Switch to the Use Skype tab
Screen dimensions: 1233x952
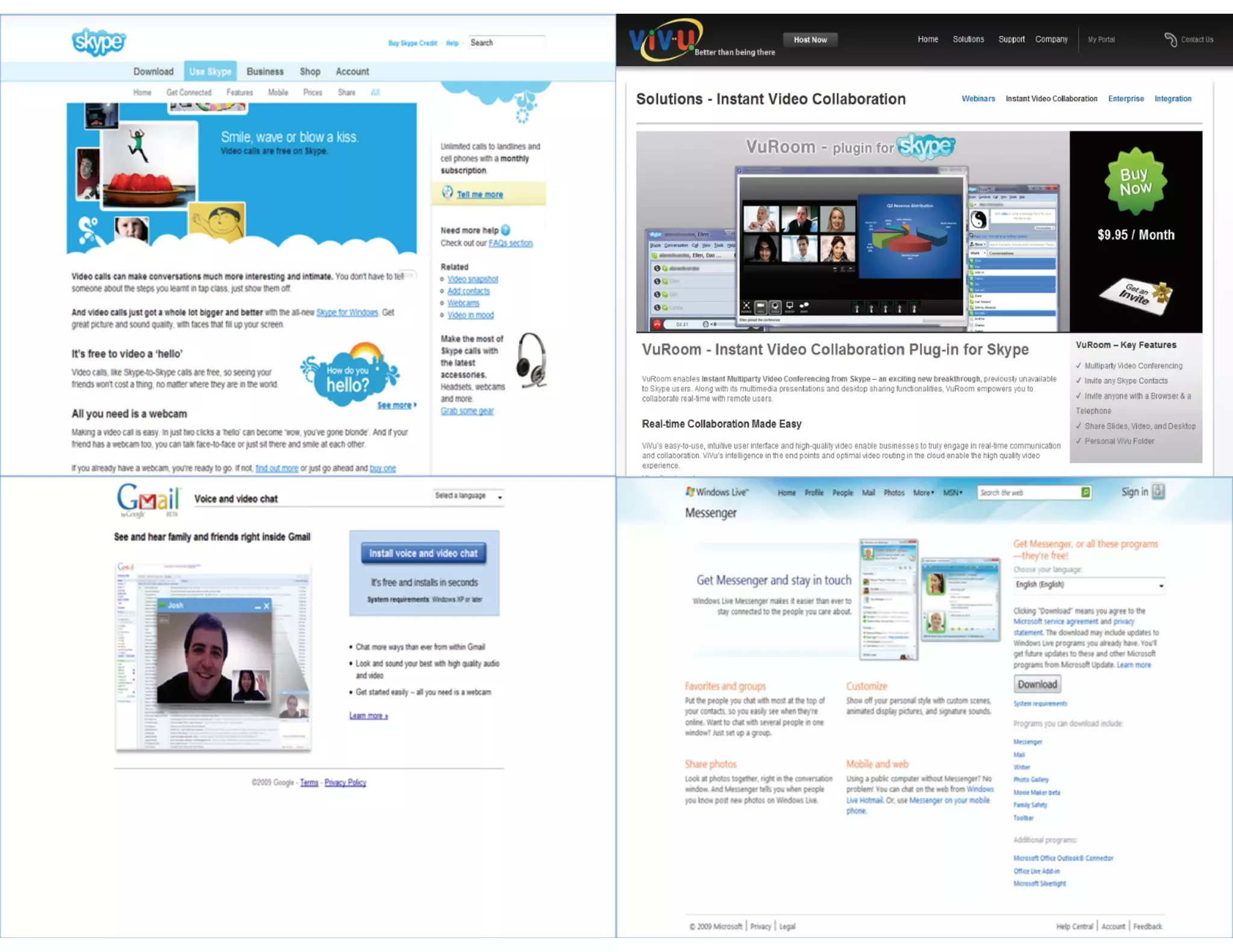tap(210, 72)
